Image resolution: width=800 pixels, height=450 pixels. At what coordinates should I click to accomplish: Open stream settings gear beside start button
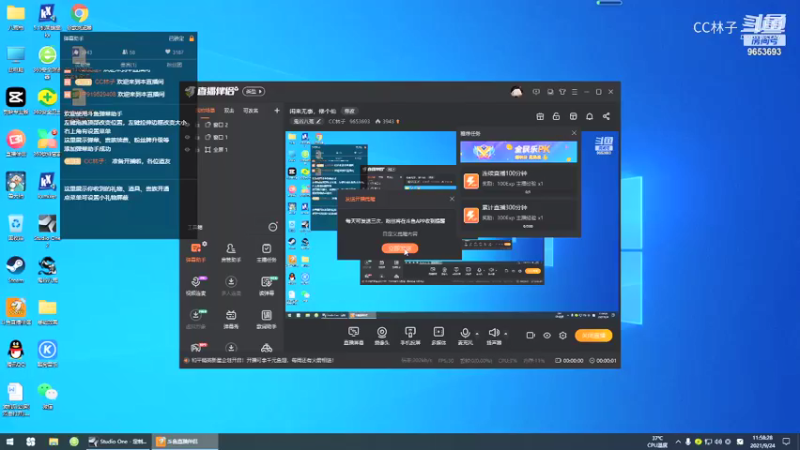[563, 335]
